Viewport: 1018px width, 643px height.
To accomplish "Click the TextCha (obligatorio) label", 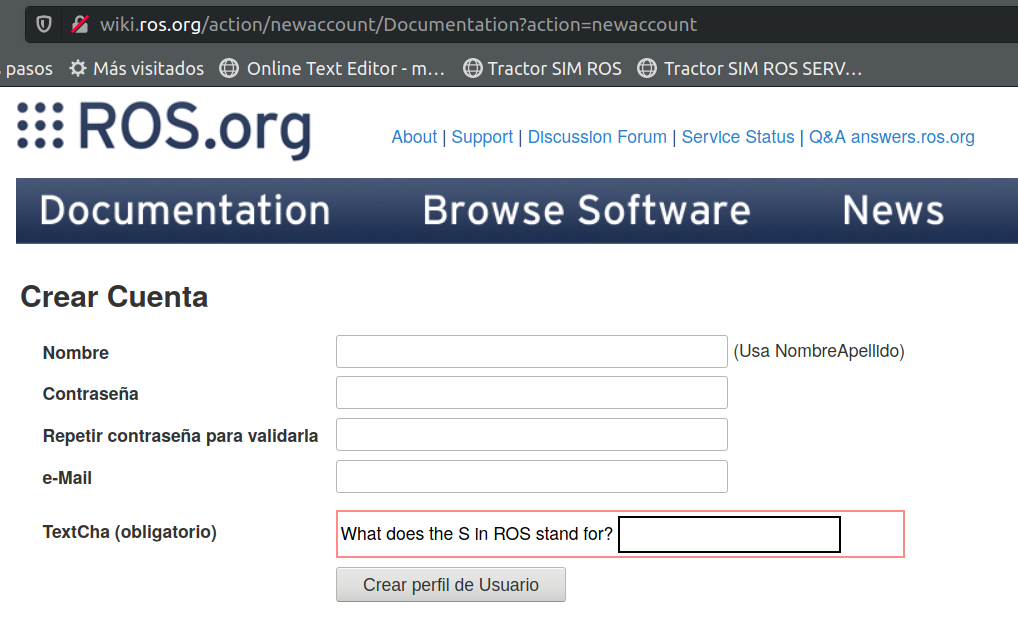I will click(130, 532).
